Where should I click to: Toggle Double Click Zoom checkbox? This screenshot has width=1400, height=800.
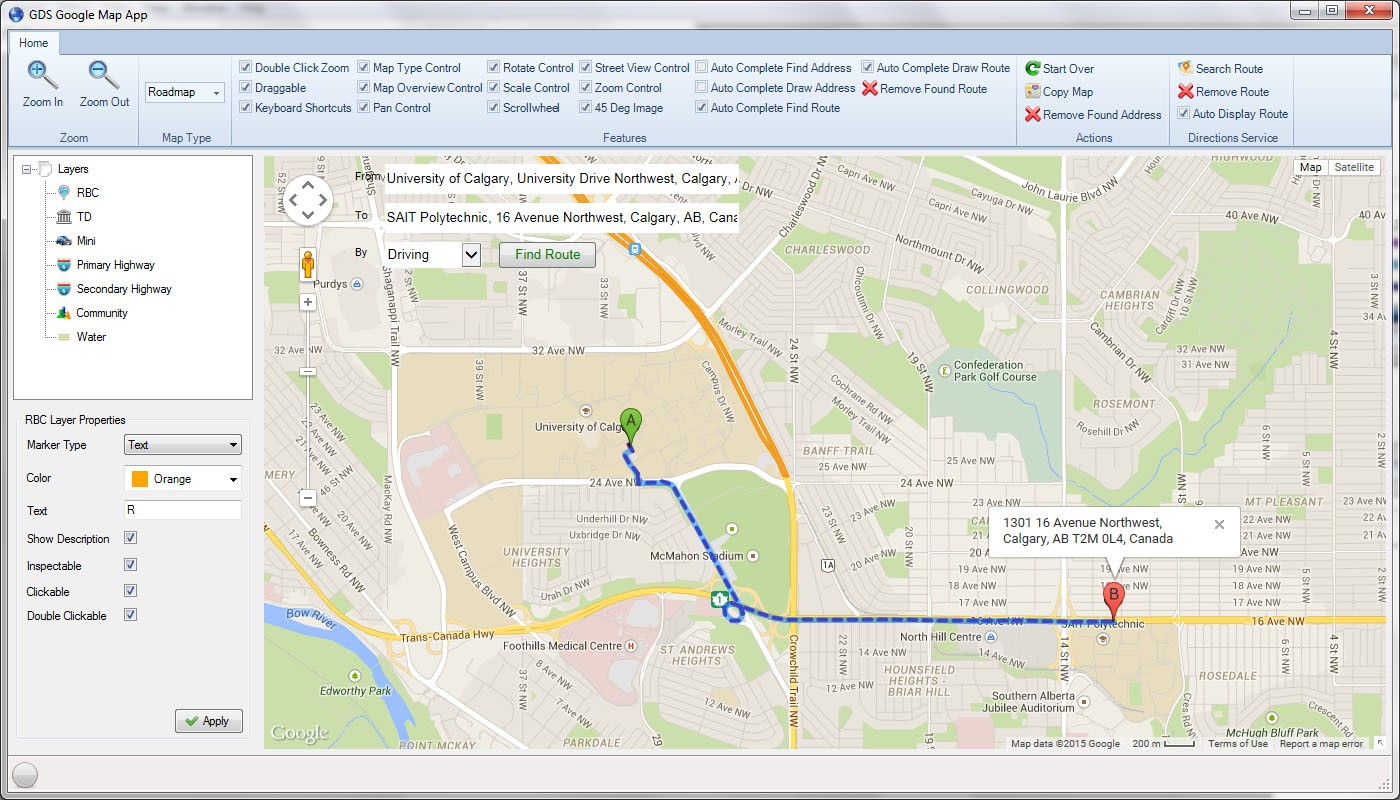coord(246,67)
